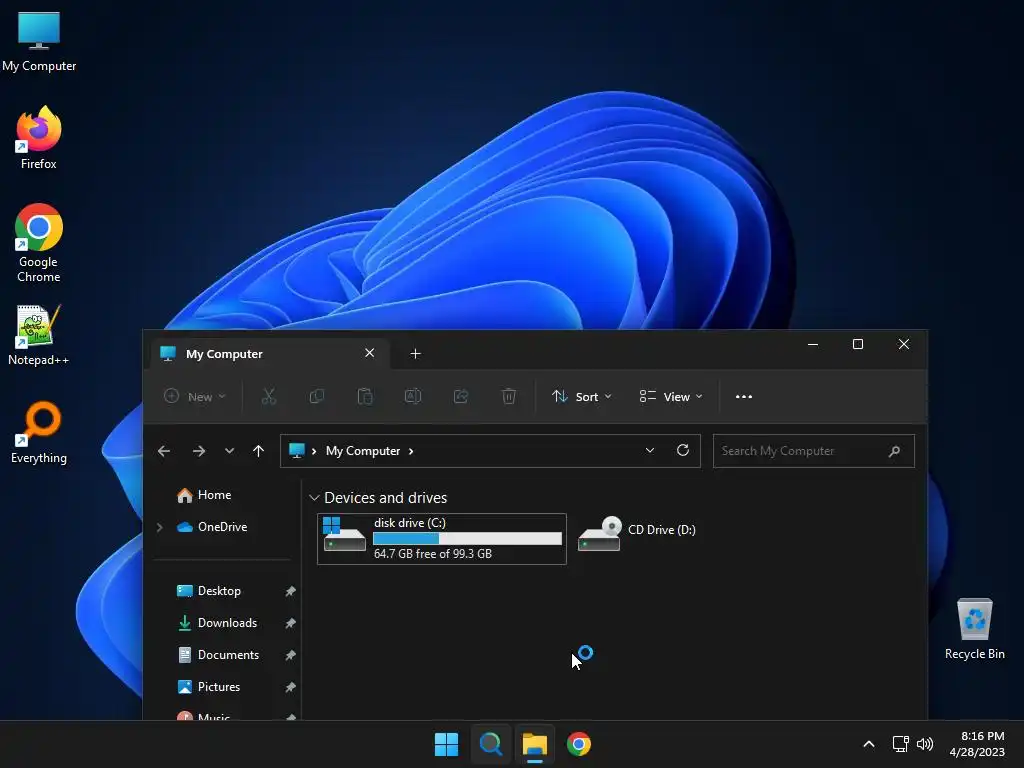Open the network icon in system tray
Viewport: 1024px width, 768px height.
tap(901, 744)
